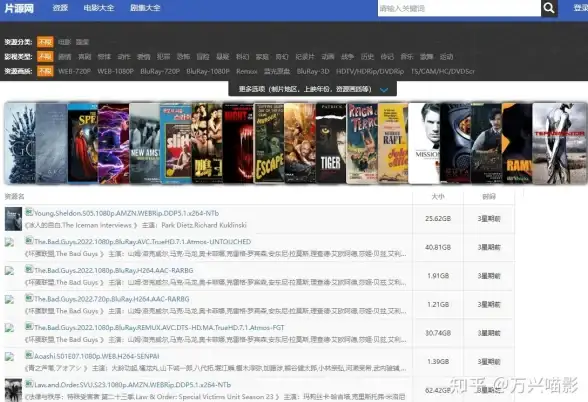Viewport: 588px width, 402px height.
Task: Click green icon beside Bad.Guys REMUX FGT
Action: click(x=29, y=326)
